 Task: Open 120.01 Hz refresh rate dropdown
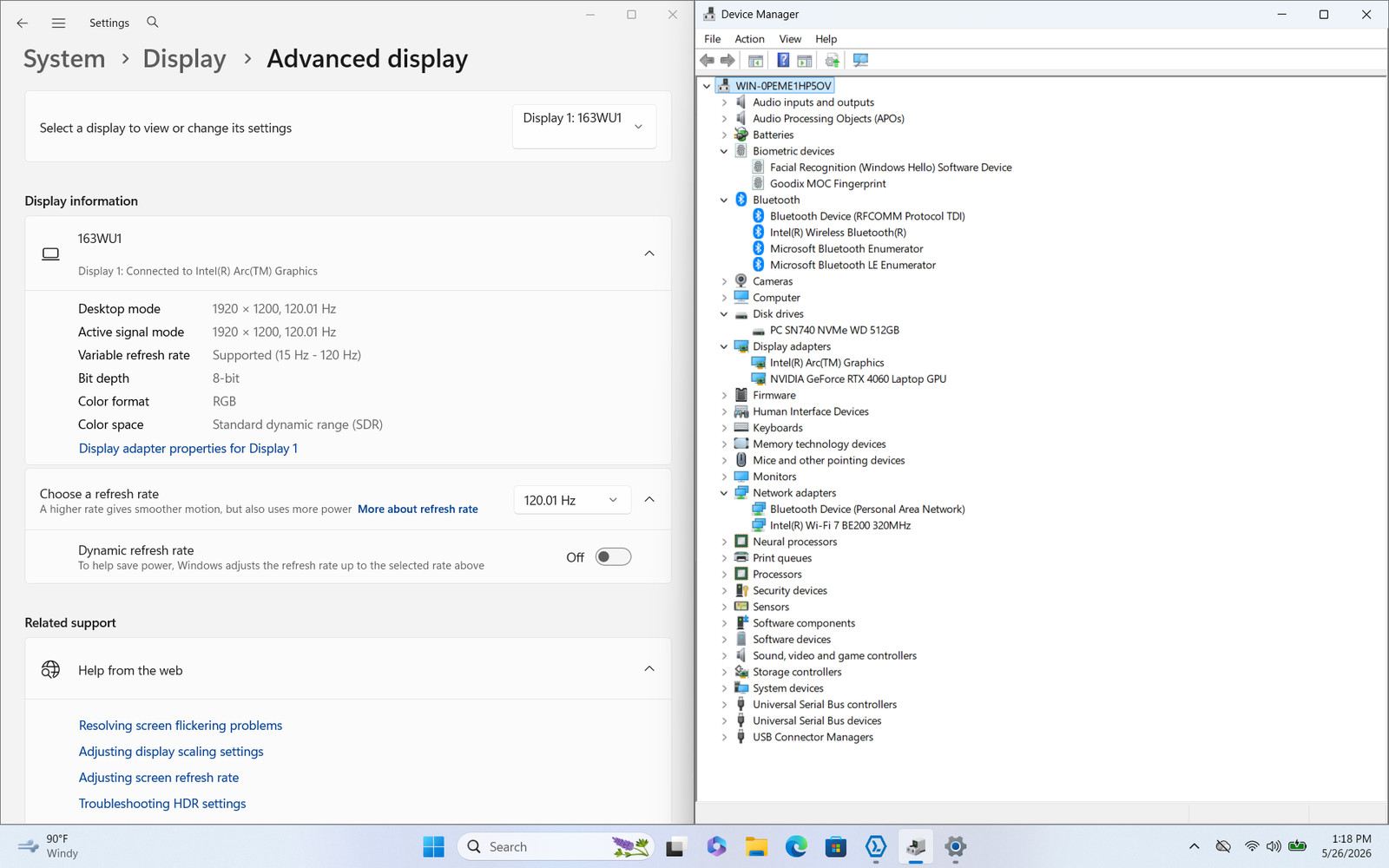(x=572, y=500)
